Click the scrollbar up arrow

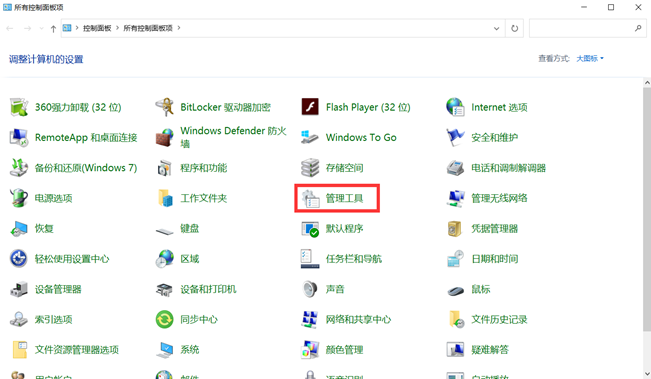pyautogui.click(x=647, y=83)
